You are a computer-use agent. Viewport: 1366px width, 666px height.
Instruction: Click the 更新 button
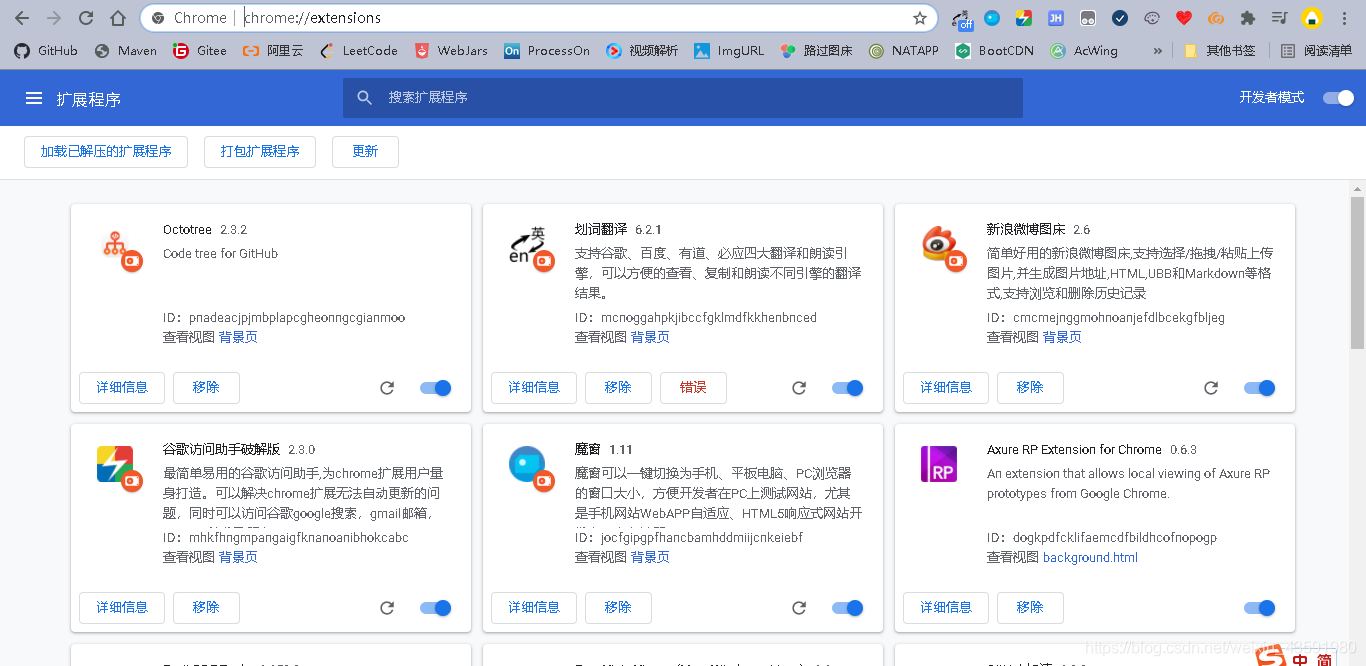(365, 151)
